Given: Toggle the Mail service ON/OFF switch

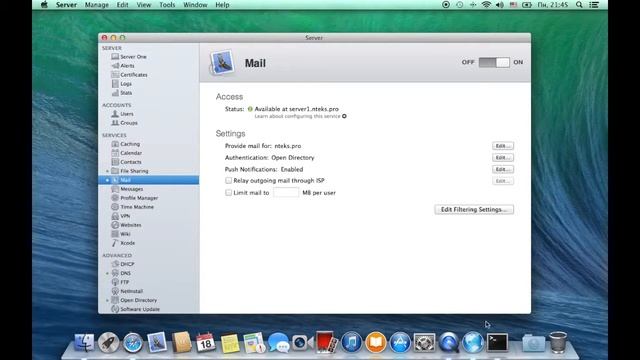Looking at the screenshot, I should point(494,62).
